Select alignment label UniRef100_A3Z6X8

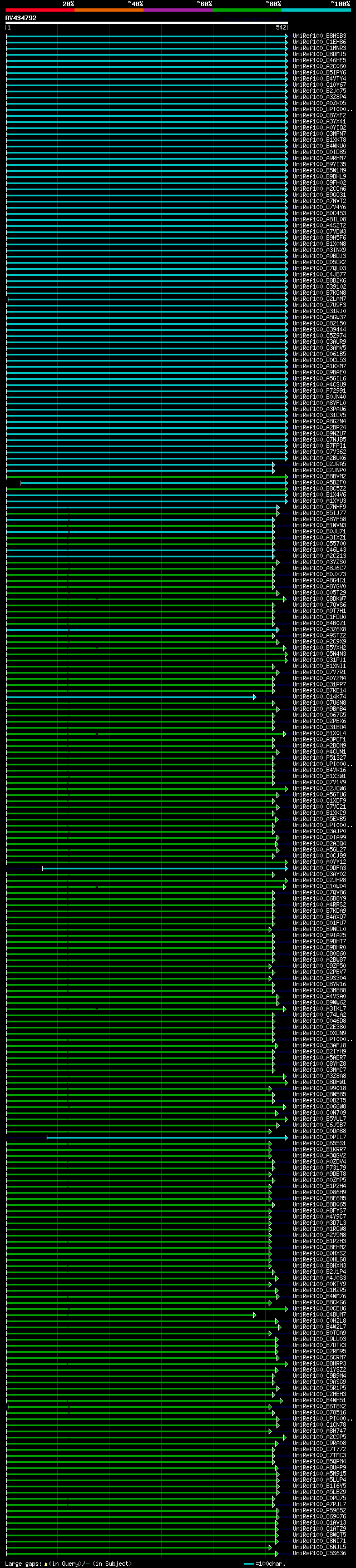(319, 630)
